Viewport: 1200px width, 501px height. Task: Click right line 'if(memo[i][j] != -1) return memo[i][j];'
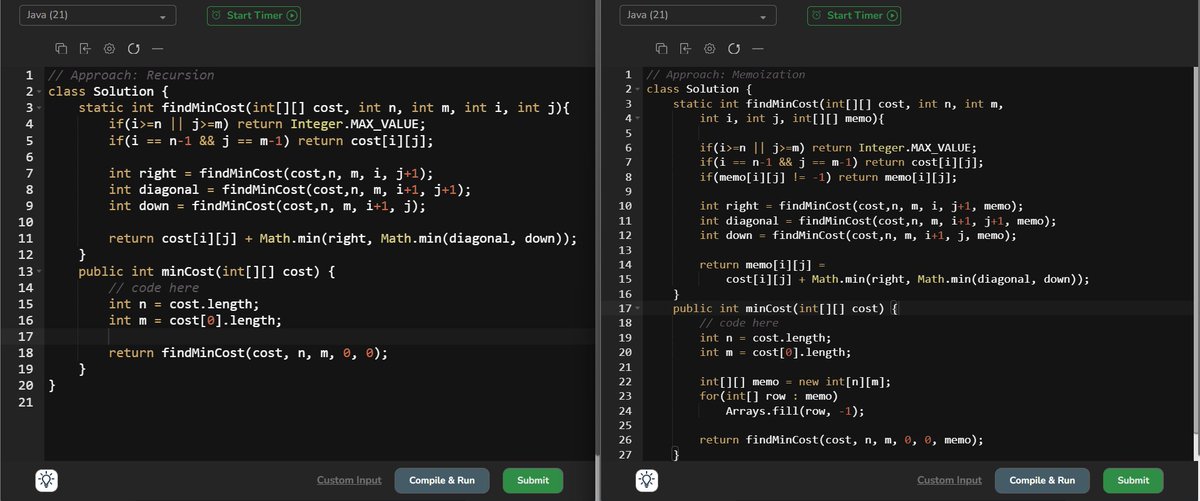tap(828, 177)
